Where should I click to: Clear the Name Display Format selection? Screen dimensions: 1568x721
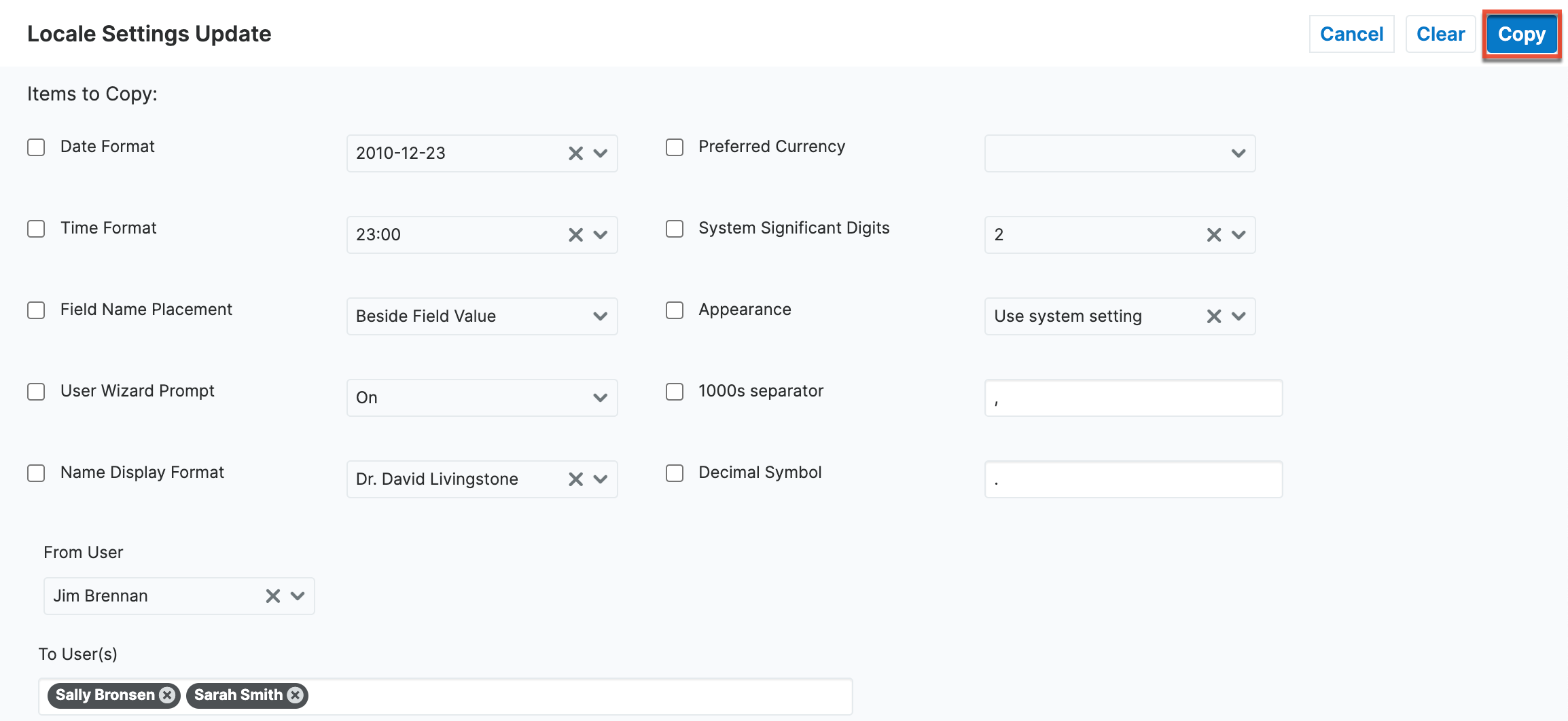(x=575, y=479)
